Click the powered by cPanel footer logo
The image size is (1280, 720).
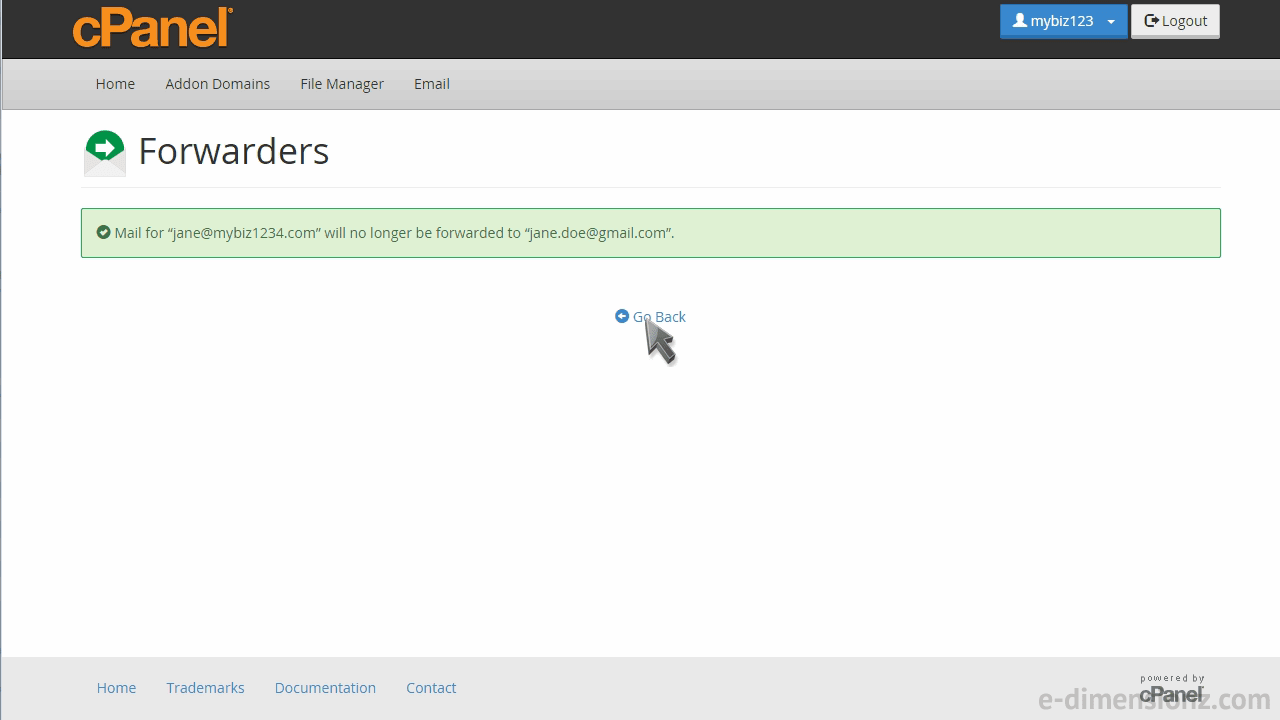pos(1172,688)
